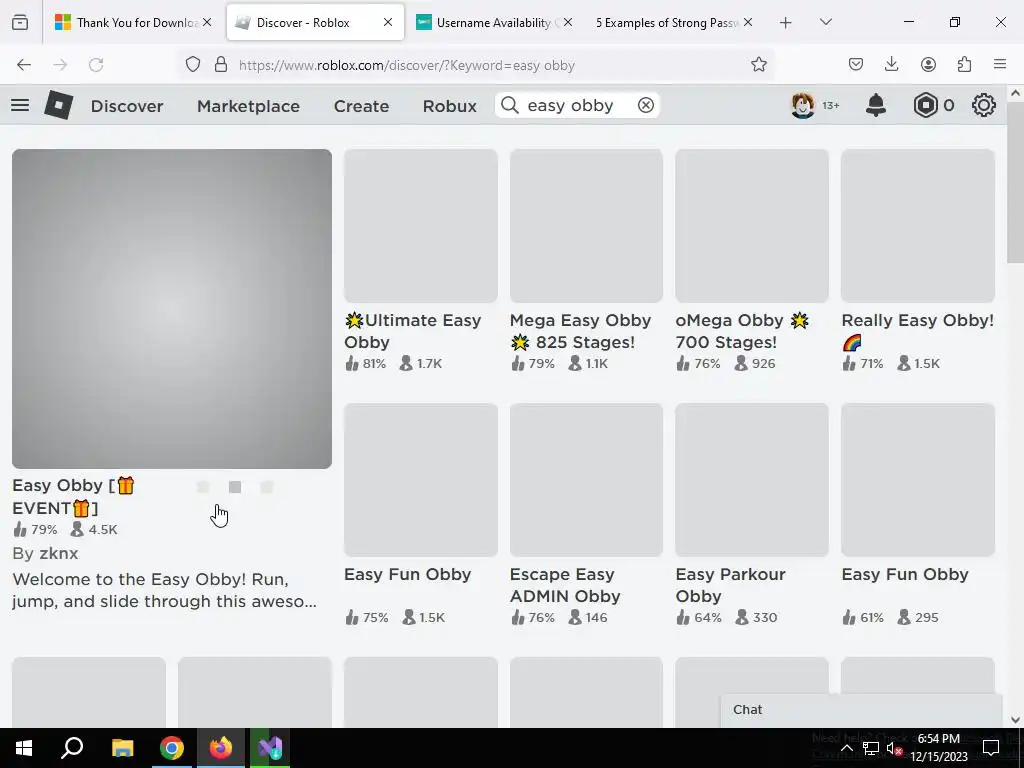Open oMega Obby 700 Stages game

(x=743, y=331)
